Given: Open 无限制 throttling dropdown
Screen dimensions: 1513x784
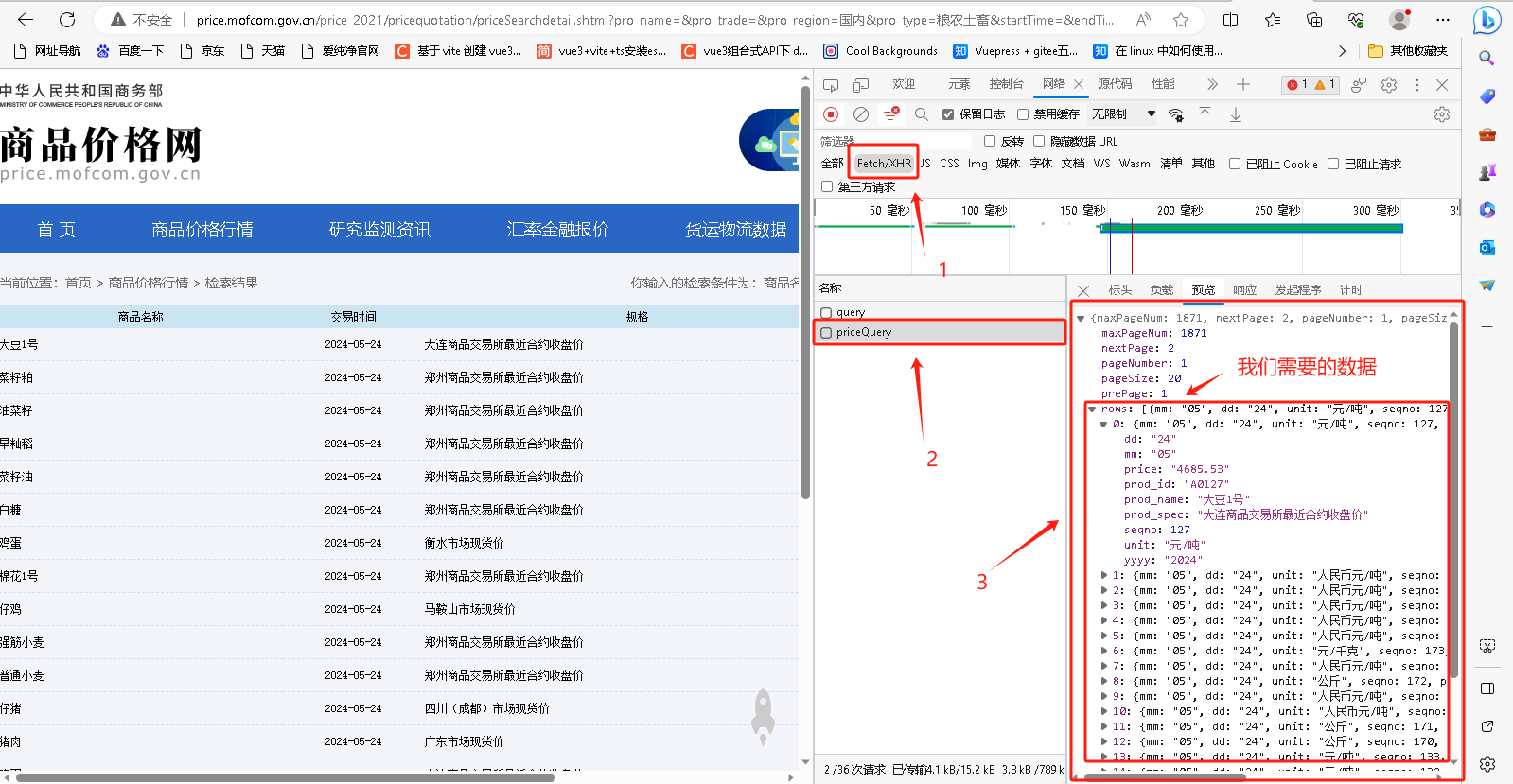Looking at the screenshot, I should tap(1124, 114).
